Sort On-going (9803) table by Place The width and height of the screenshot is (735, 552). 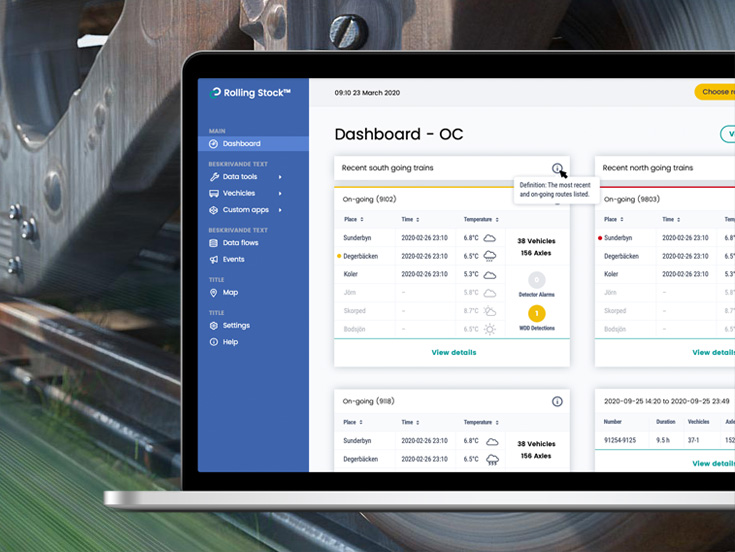[614, 219]
